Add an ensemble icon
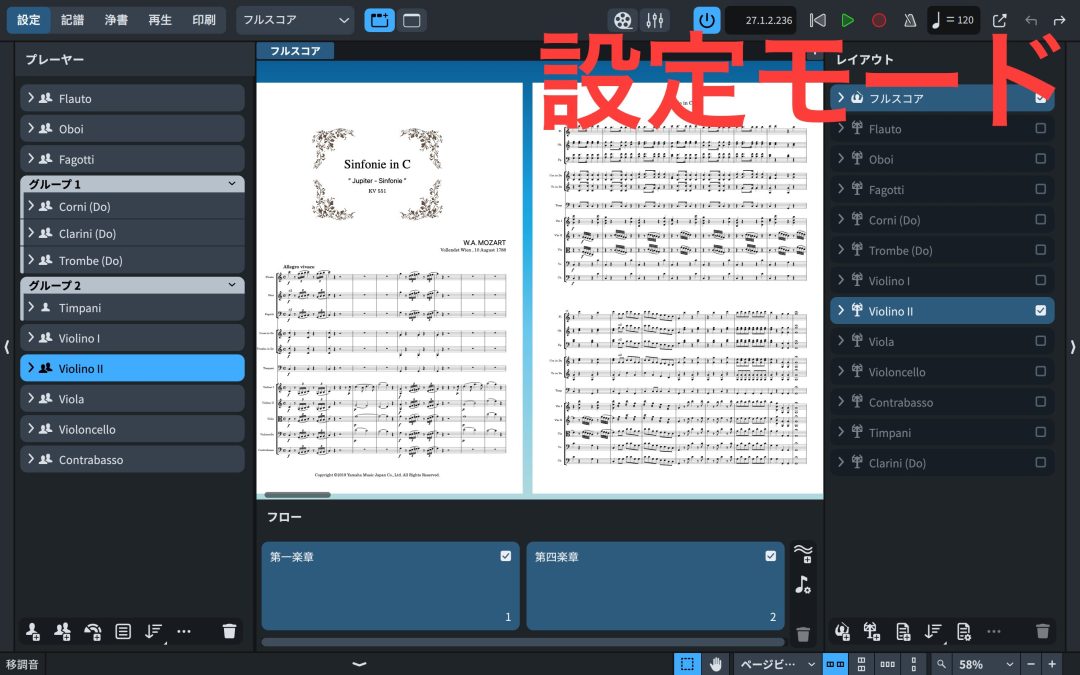This screenshot has height=675, width=1080. (93, 631)
